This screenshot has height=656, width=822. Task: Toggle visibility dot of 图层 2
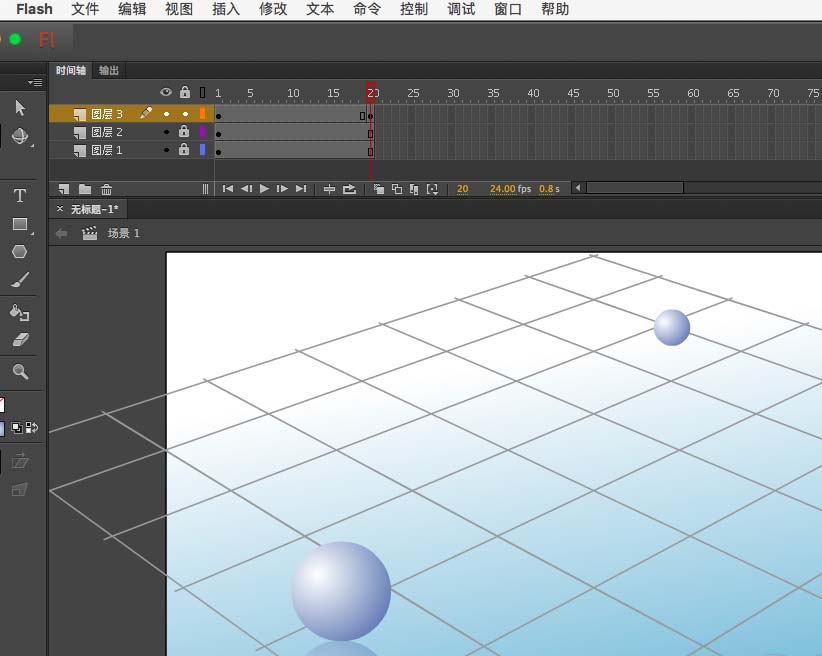(x=167, y=132)
